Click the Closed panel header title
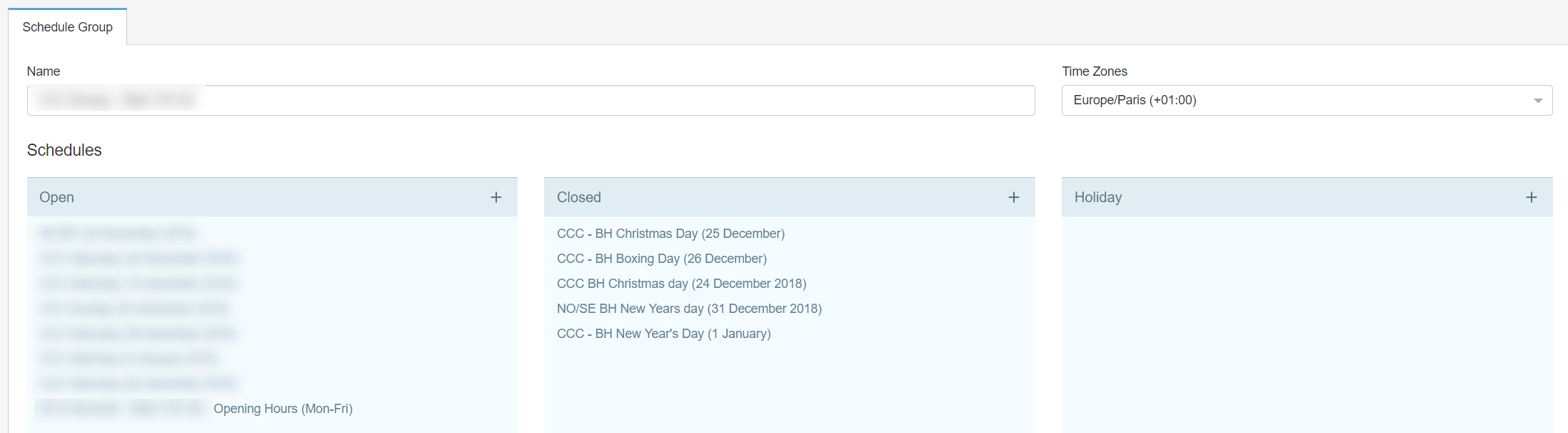Image resolution: width=1568 pixels, height=433 pixels. click(x=578, y=197)
